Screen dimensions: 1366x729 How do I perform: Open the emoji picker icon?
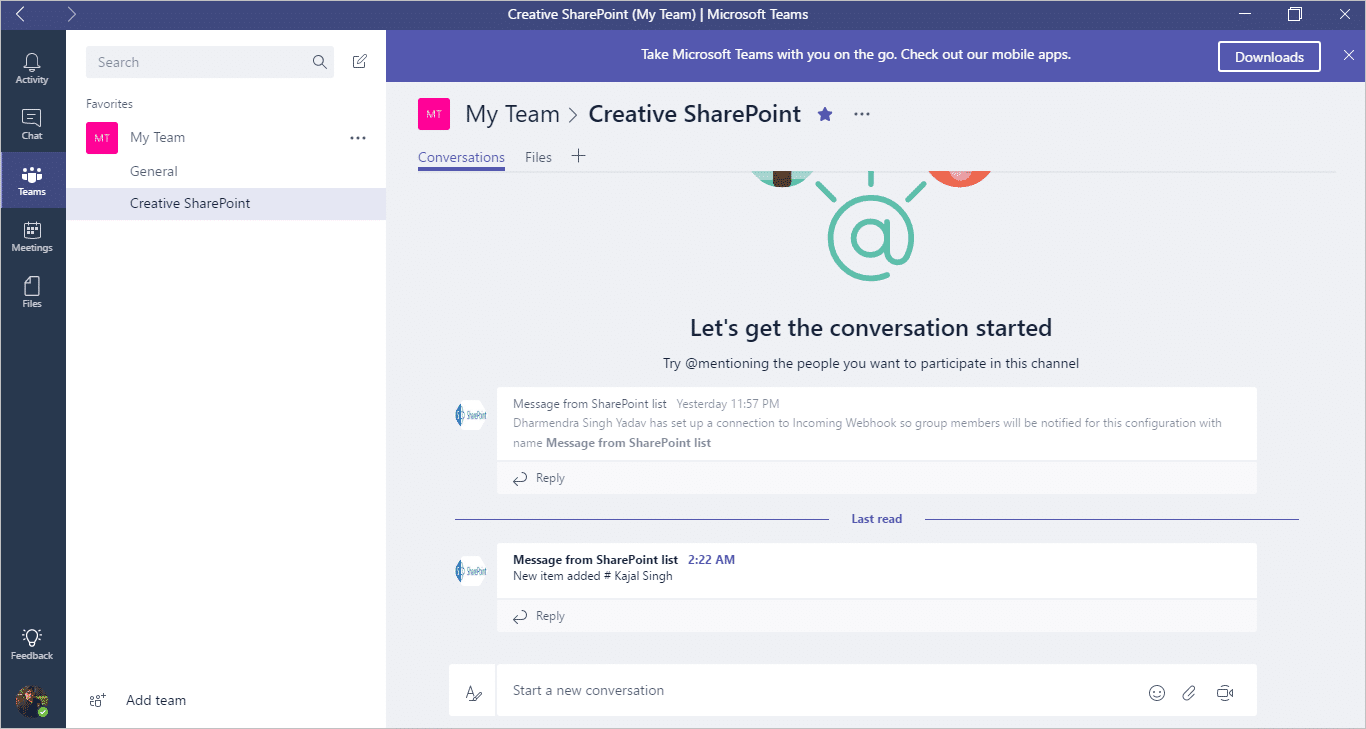coord(1157,692)
